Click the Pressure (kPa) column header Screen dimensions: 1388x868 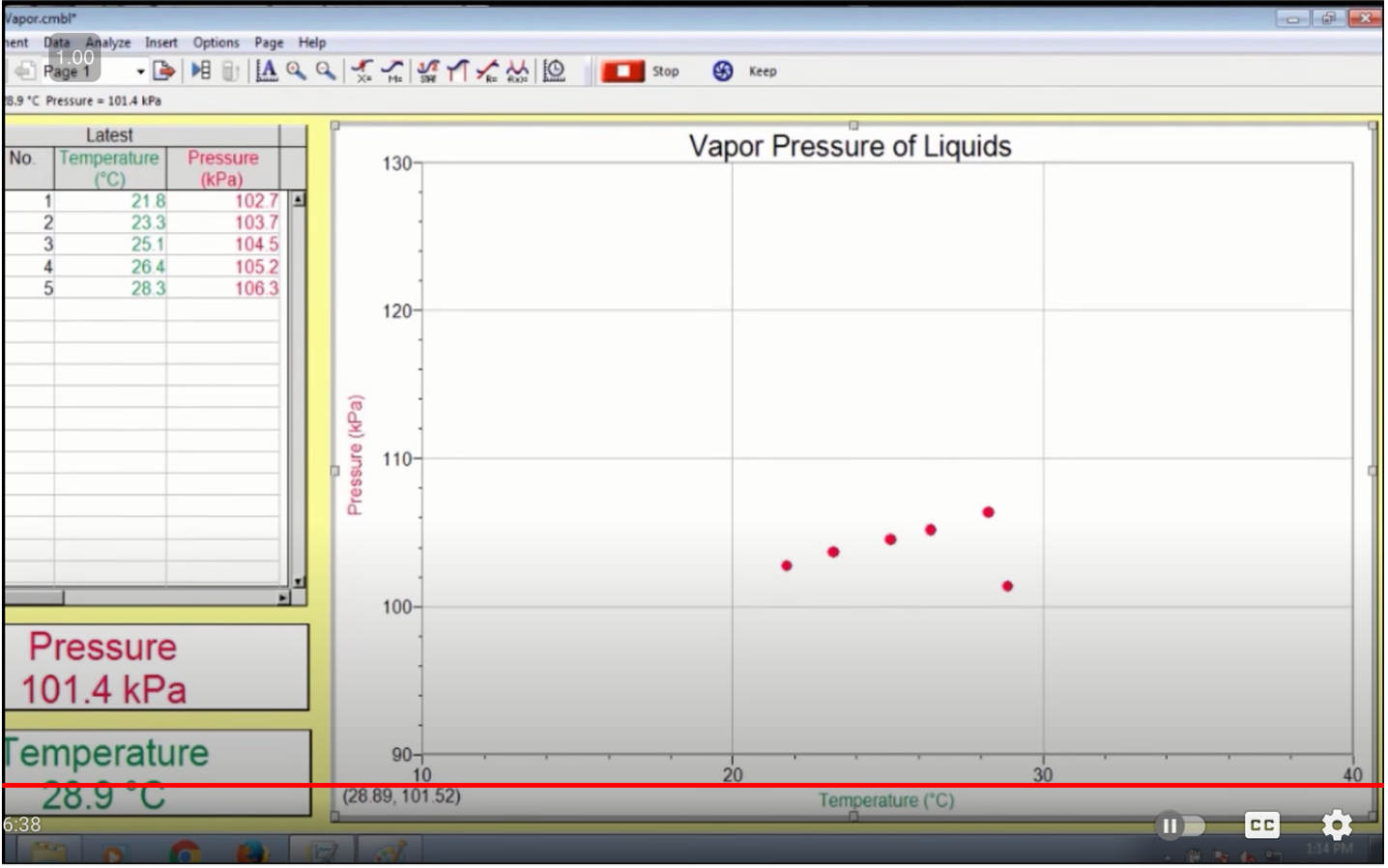222,168
